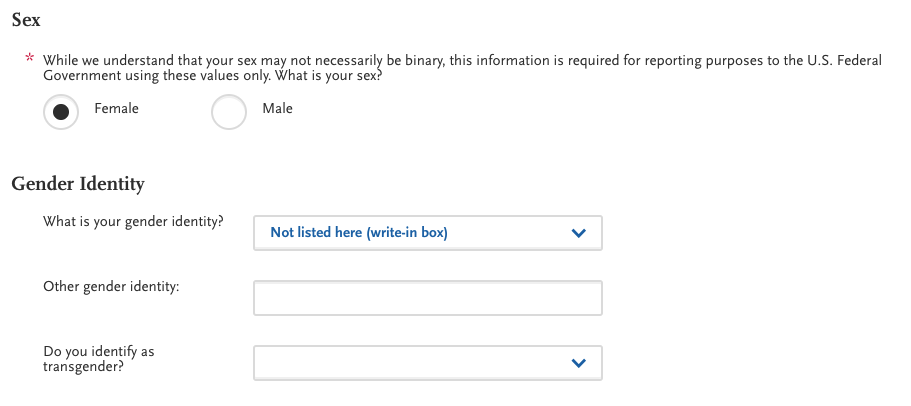Open the gender identity dropdown

pos(427,233)
